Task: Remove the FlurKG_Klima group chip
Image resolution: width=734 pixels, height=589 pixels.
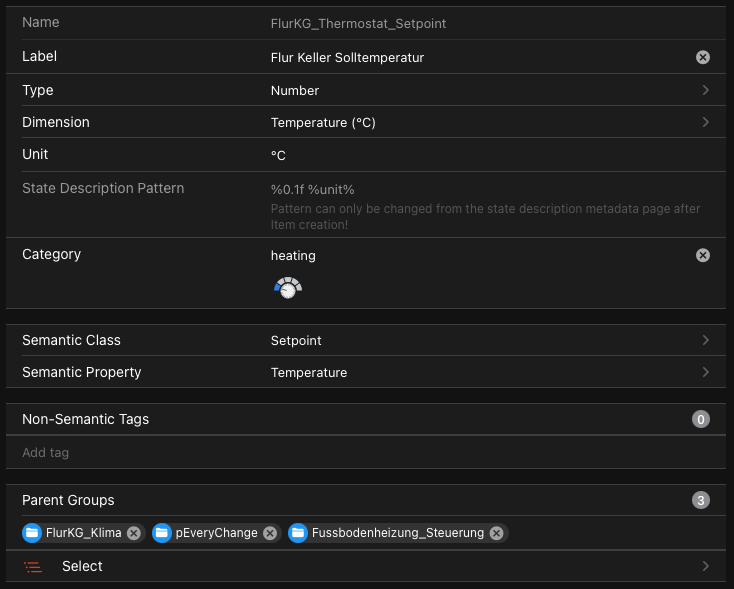Action: click(x=134, y=533)
